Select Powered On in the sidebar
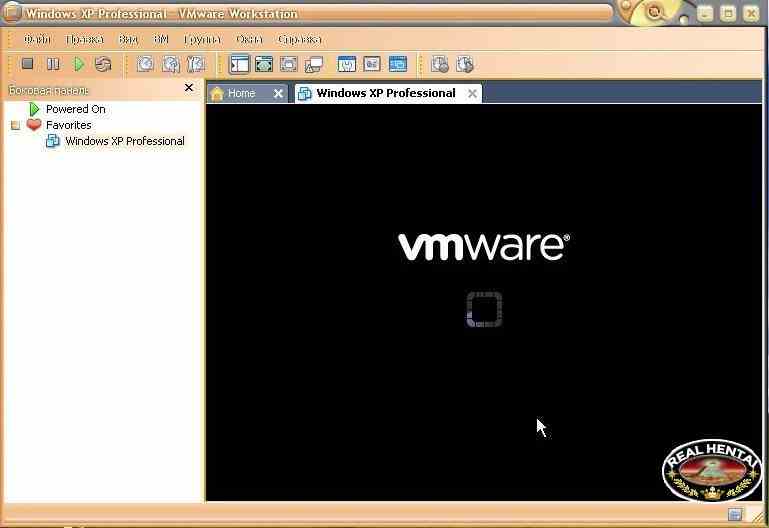This screenshot has height=528, width=769. 75,109
